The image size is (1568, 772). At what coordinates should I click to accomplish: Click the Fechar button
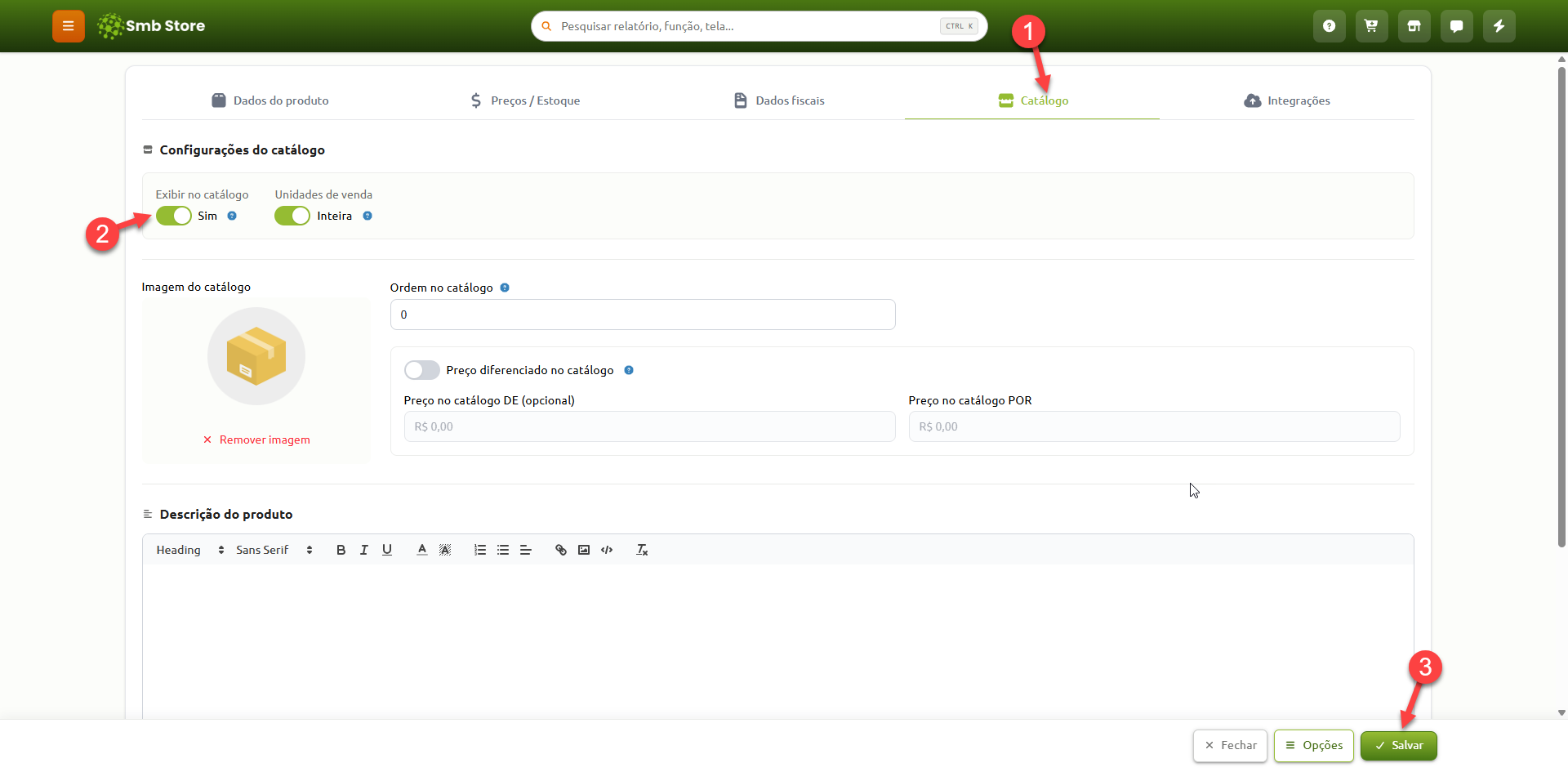coord(1231,746)
